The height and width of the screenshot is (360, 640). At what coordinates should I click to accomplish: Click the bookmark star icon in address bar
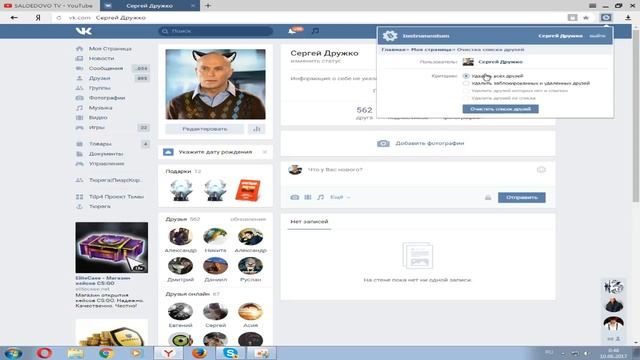coord(586,18)
